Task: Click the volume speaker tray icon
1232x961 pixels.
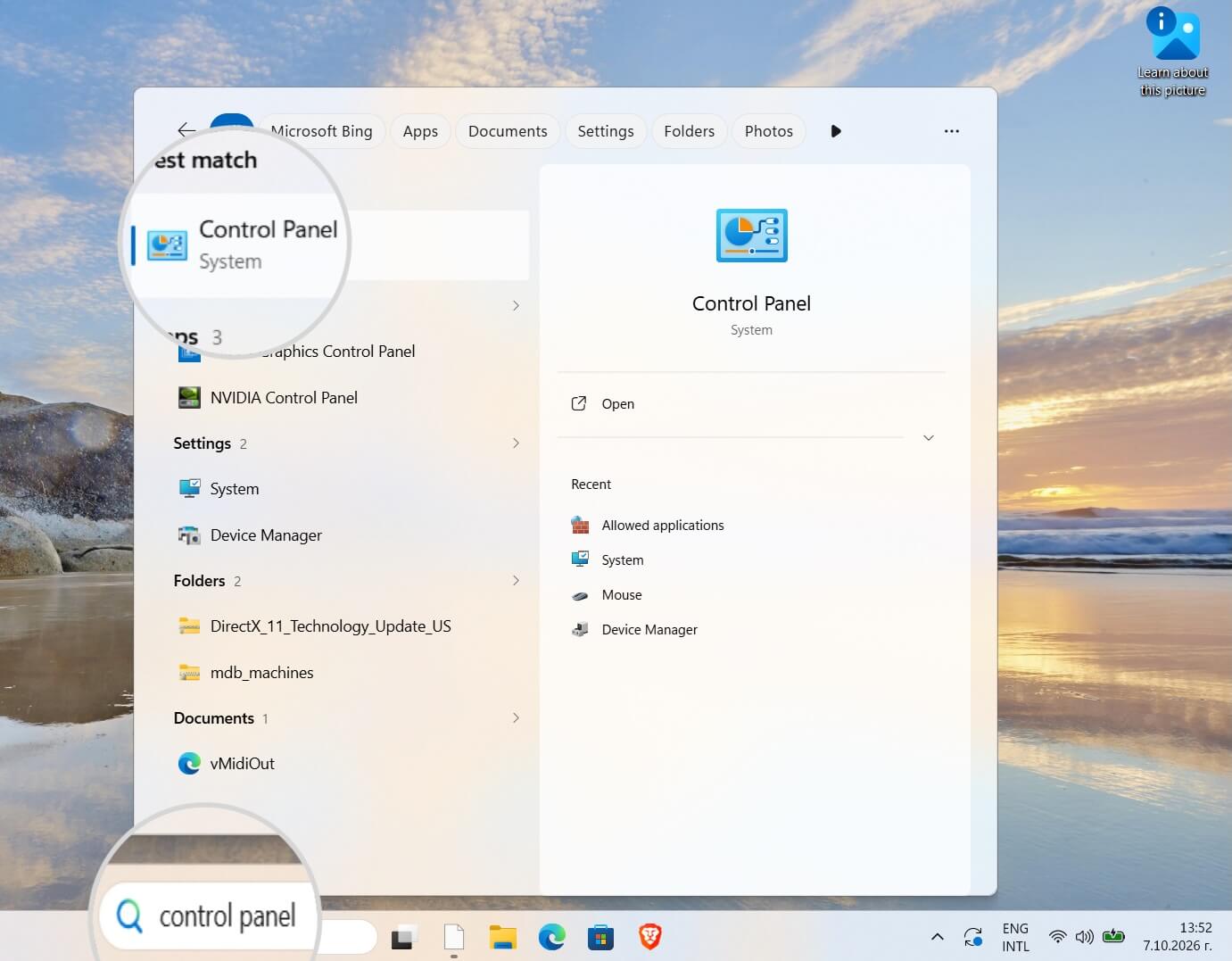Action: pos(1084,937)
